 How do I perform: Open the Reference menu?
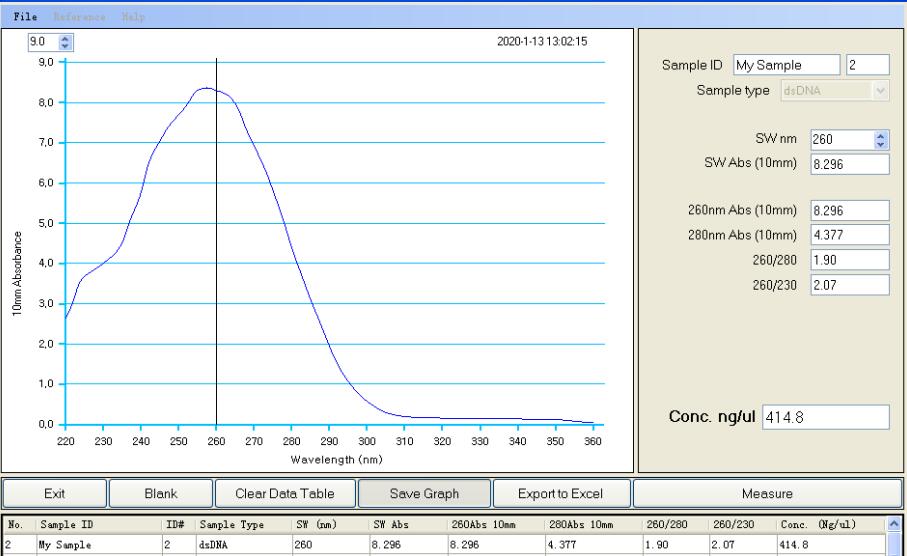click(x=79, y=17)
